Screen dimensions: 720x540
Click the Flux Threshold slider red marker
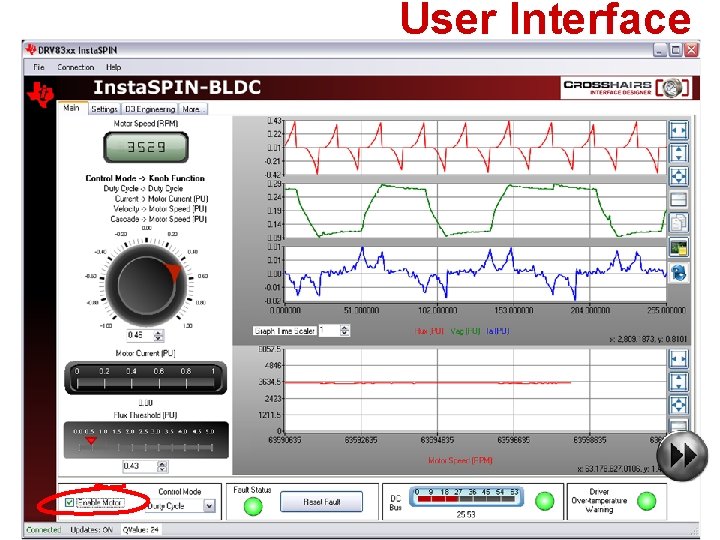pos(91,440)
